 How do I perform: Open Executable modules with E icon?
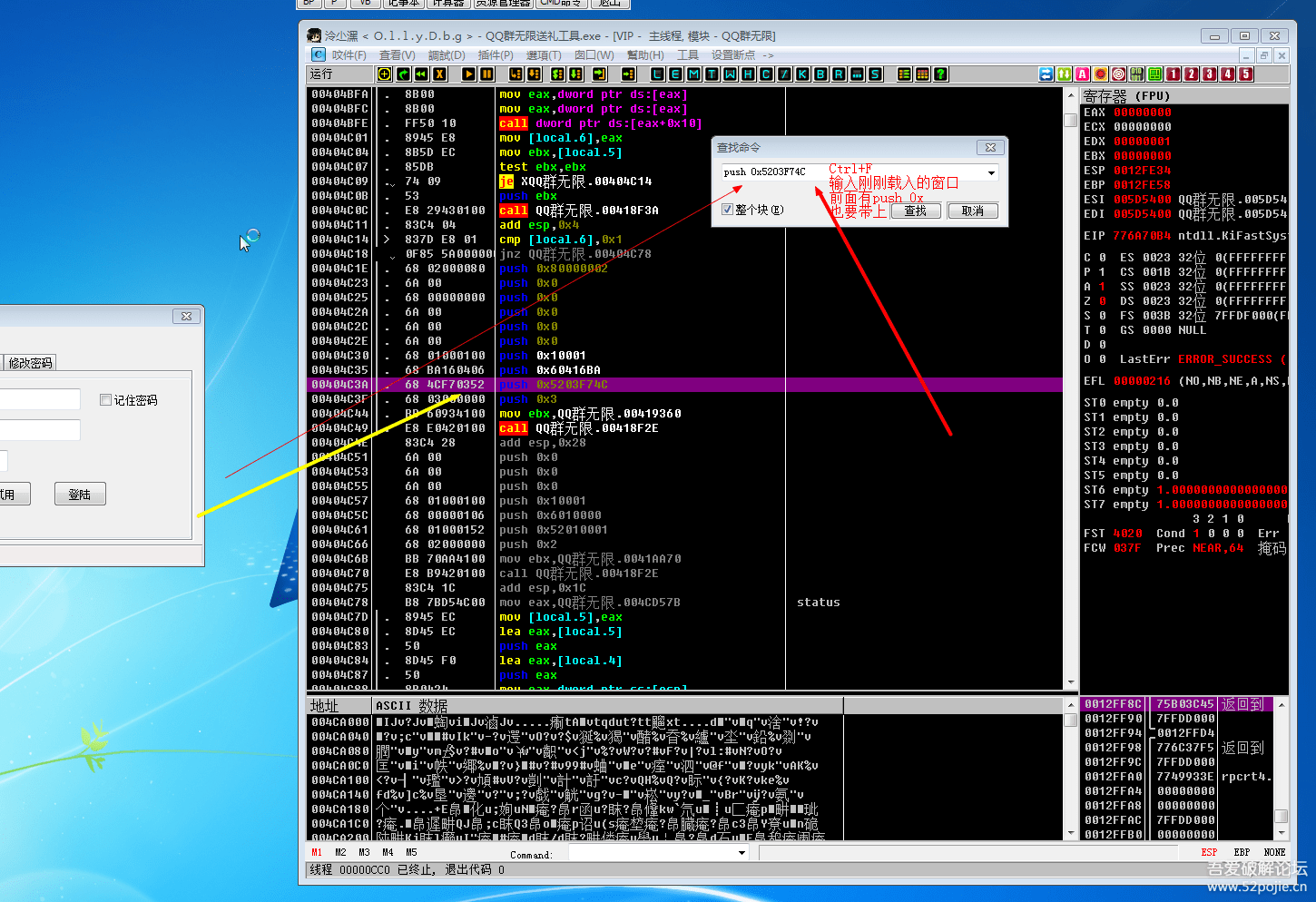(675, 74)
